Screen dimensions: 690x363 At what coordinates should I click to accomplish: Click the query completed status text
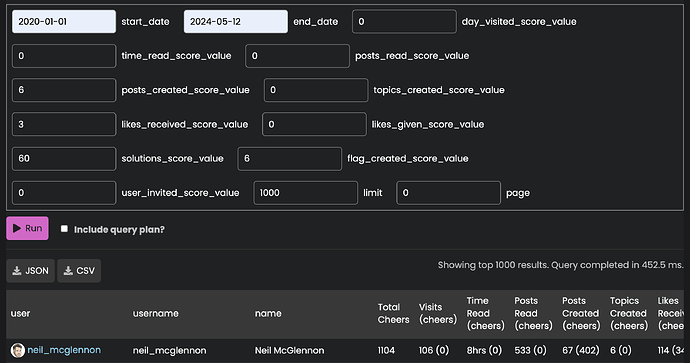point(561,265)
